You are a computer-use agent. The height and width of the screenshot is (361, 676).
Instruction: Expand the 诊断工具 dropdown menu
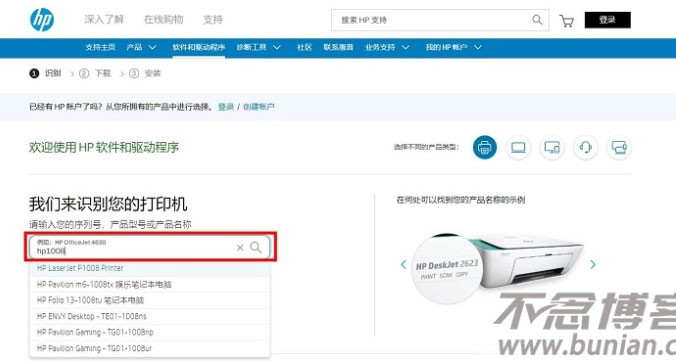point(258,47)
